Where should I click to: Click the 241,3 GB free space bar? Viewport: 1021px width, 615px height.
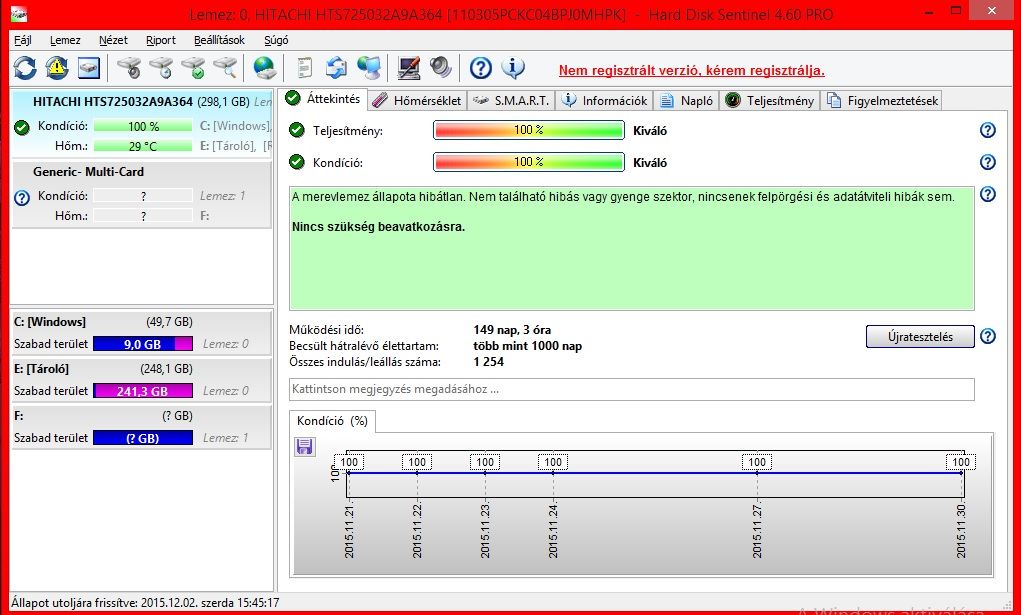tap(143, 391)
